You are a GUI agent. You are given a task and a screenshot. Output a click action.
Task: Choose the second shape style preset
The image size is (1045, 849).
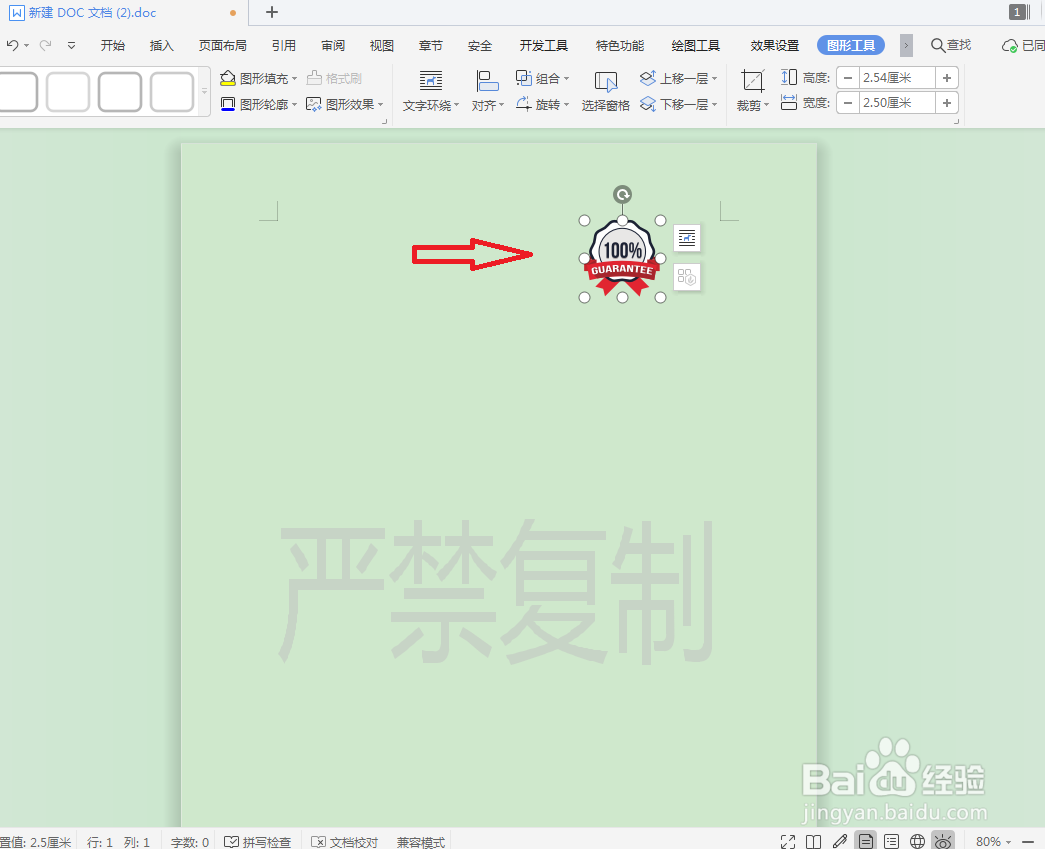click(68, 91)
